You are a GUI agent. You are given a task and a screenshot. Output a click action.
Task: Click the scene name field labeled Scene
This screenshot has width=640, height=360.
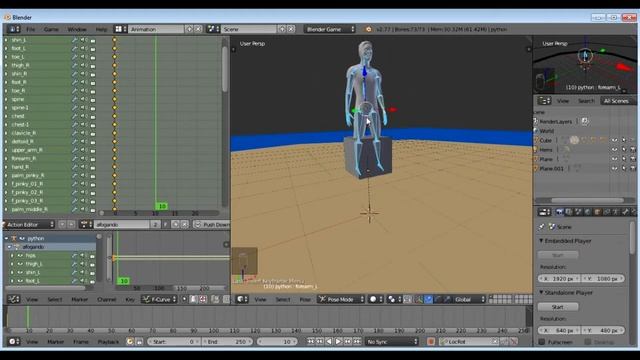point(249,29)
